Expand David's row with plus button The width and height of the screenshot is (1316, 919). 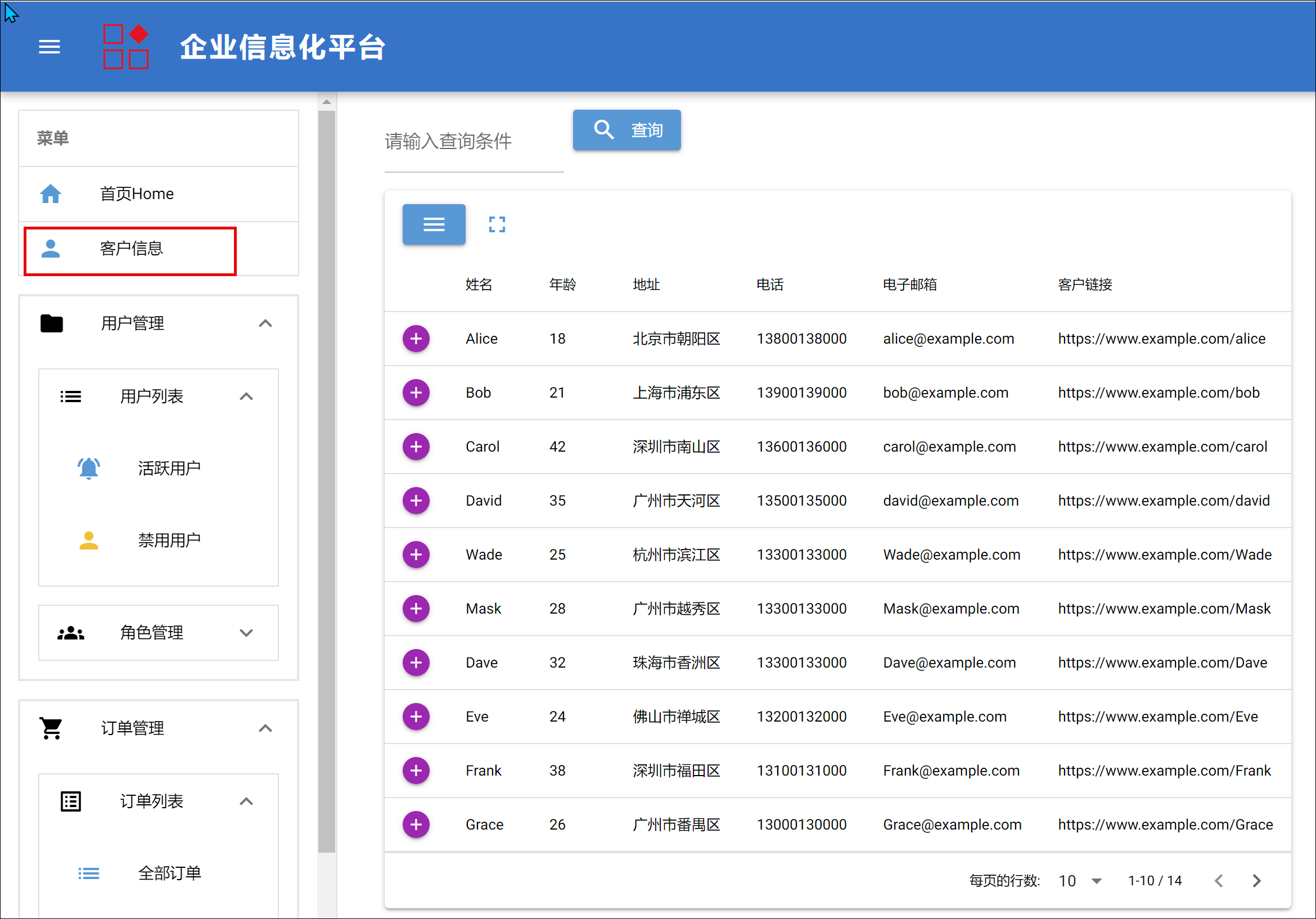tap(416, 501)
